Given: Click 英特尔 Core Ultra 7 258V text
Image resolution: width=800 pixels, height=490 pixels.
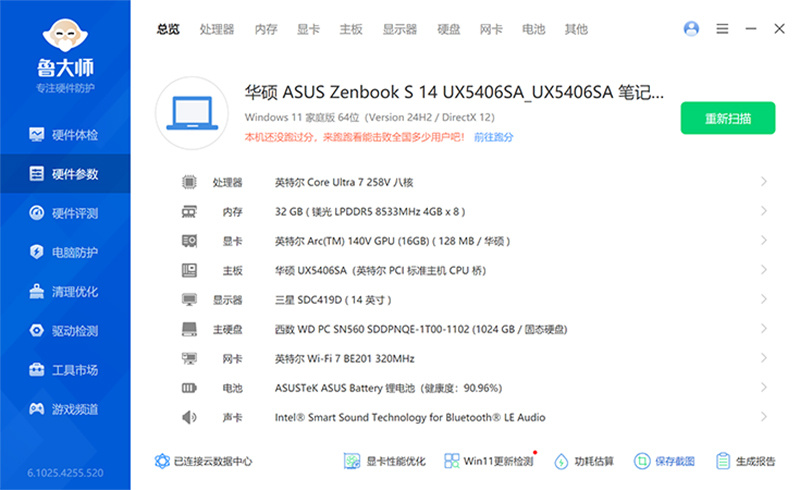Looking at the screenshot, I should tap(344, 182).
